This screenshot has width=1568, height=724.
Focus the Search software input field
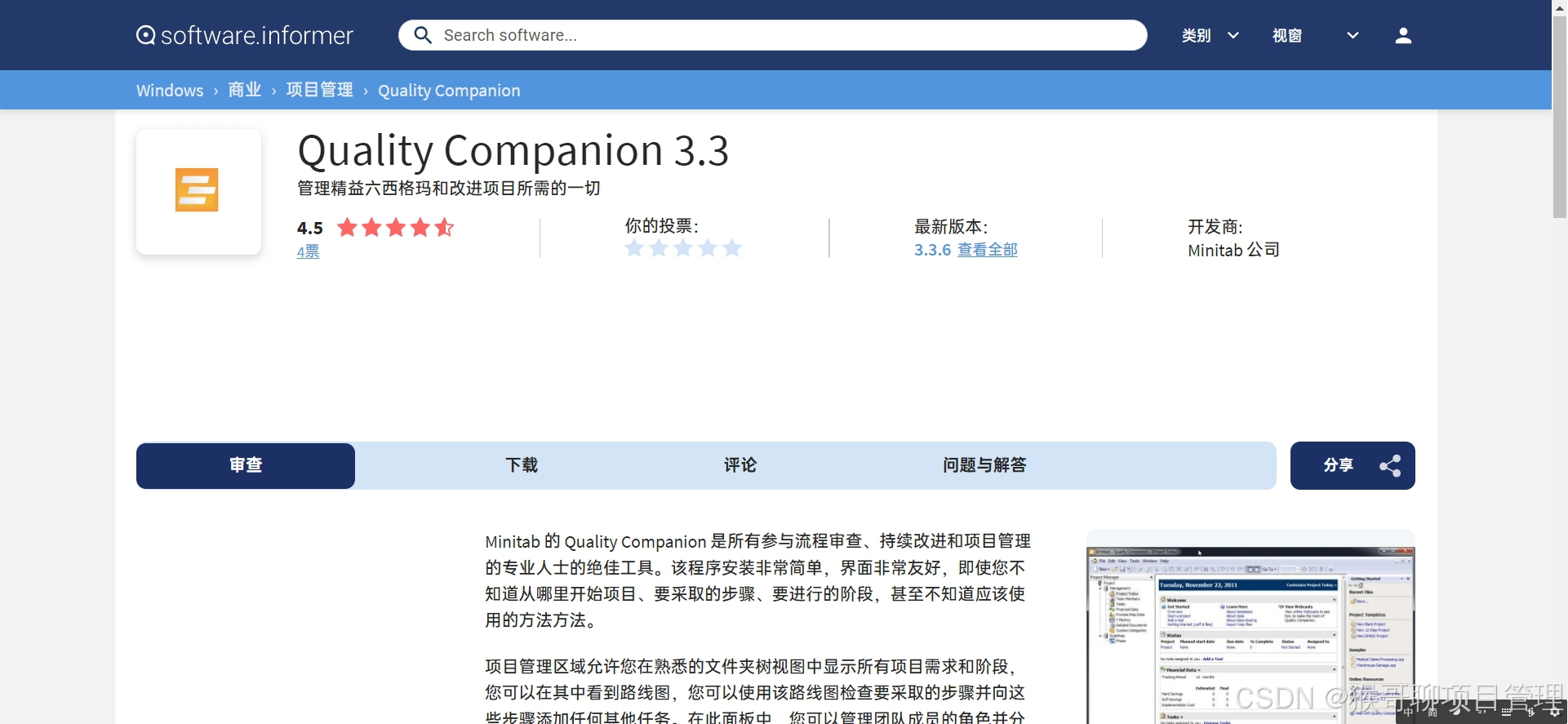[772, 35]
